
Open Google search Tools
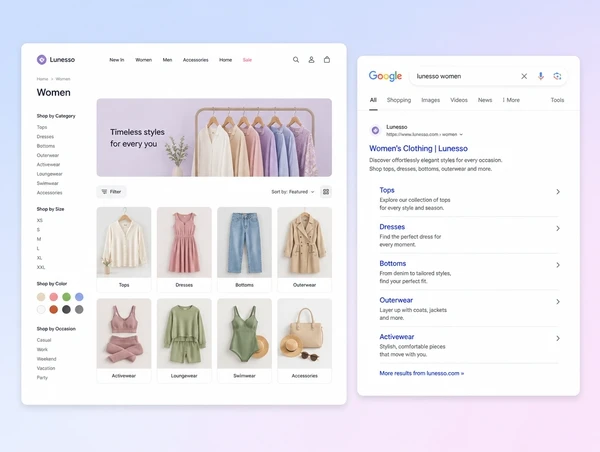[557, 100]
